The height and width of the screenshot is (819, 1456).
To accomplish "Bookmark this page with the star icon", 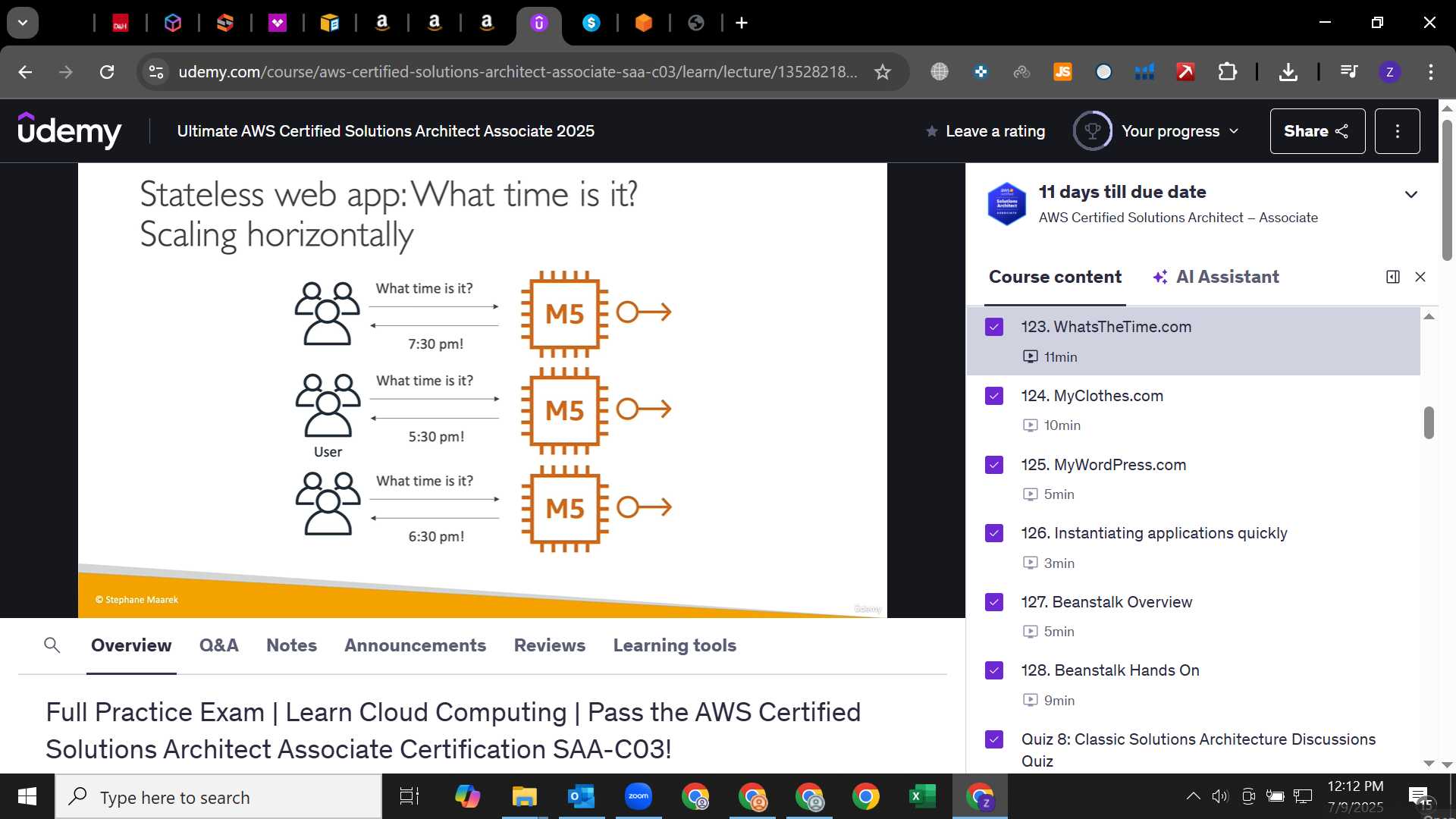I will 883,72.
